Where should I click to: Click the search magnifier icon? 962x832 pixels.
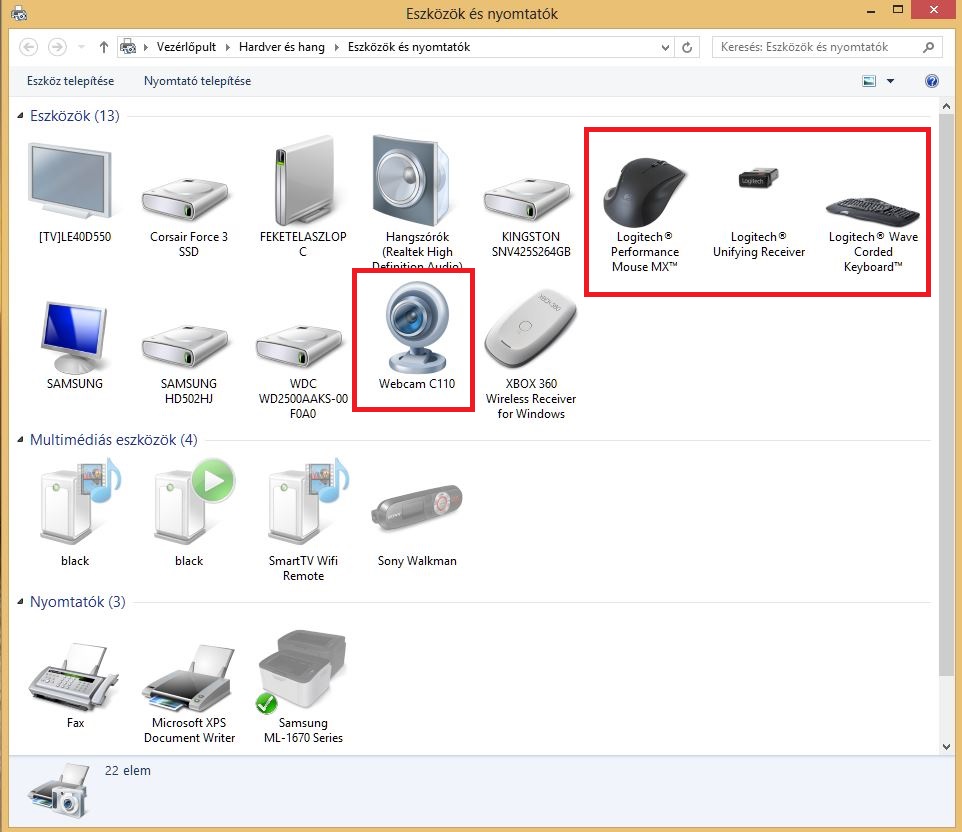coord(928,47)
